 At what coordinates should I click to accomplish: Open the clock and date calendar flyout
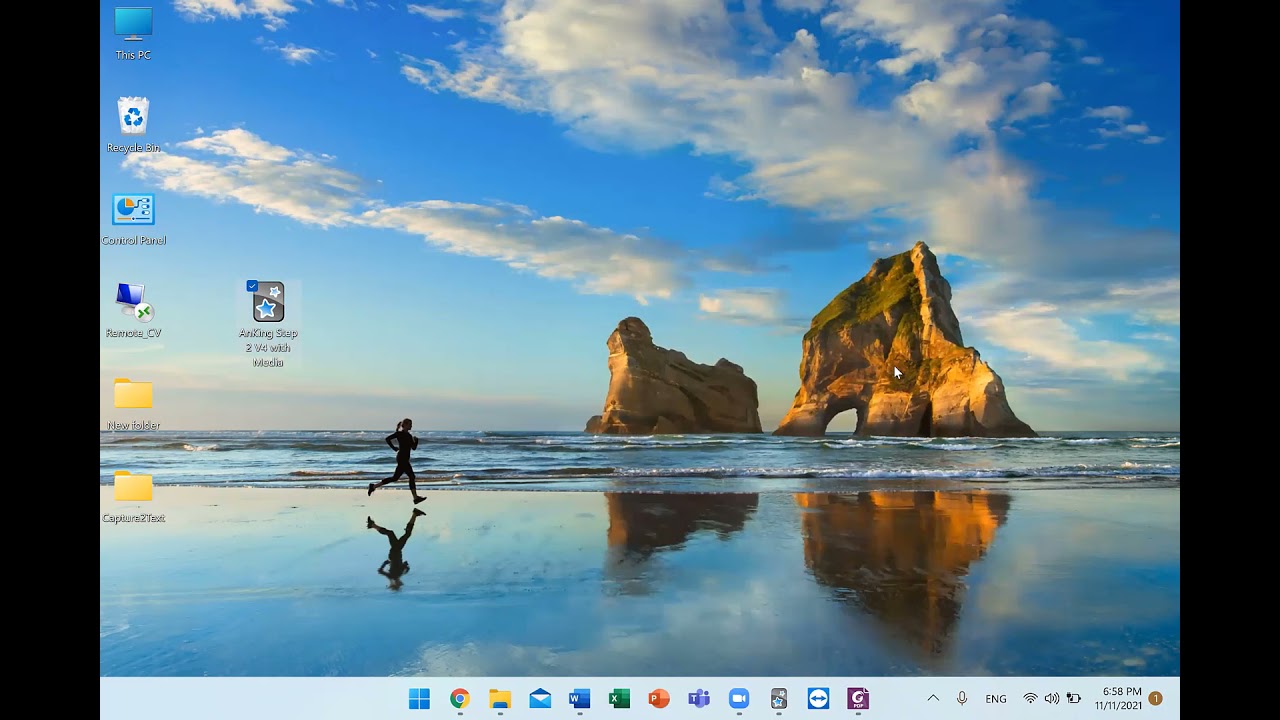tap(1118, 698)
